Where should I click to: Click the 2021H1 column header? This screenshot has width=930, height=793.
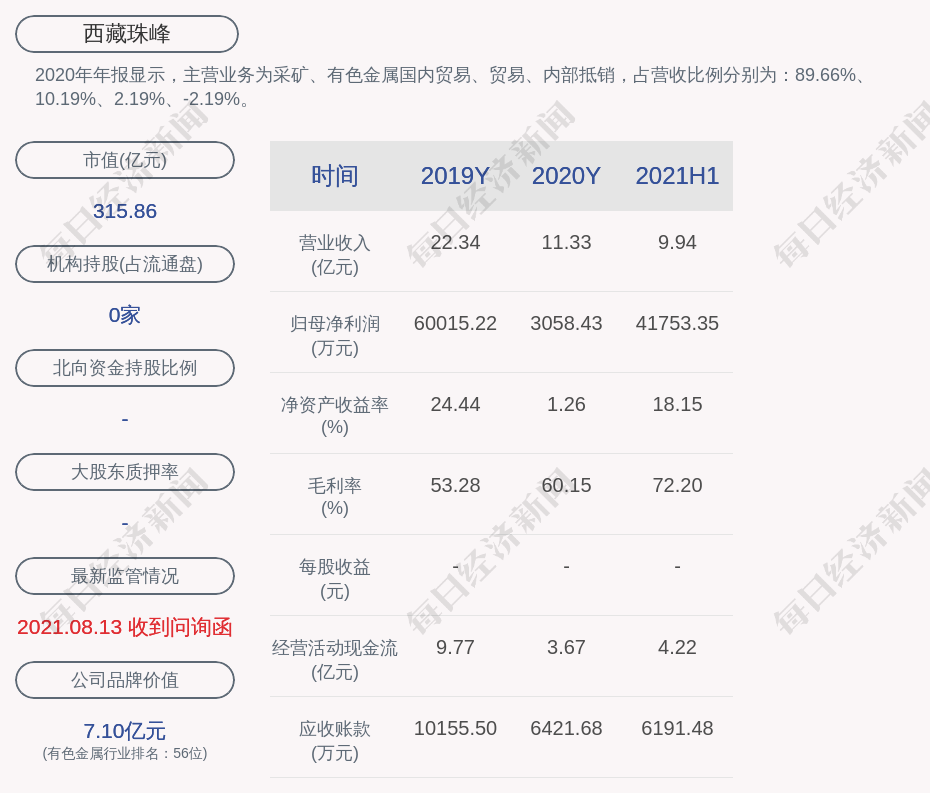click(677, 176)
